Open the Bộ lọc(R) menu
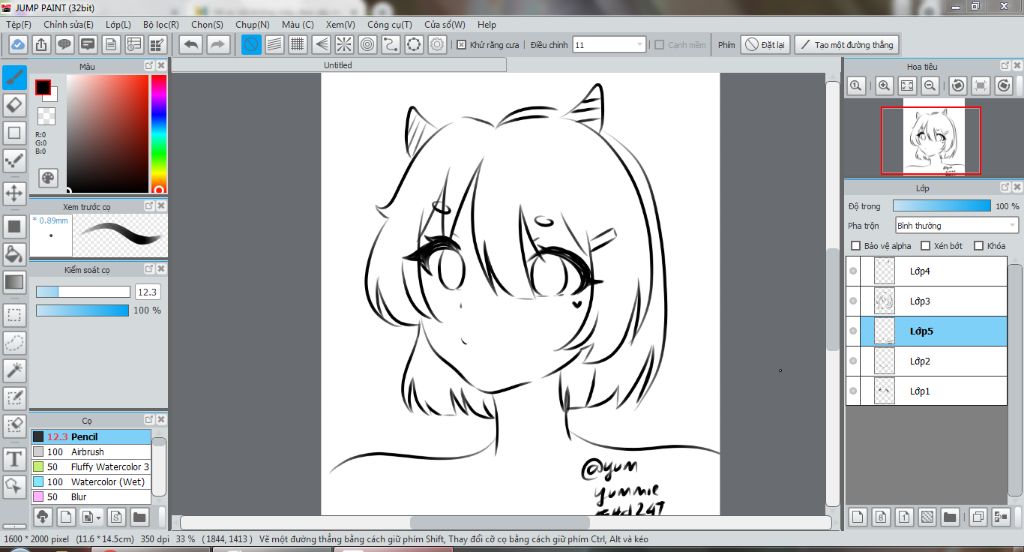 pos(161,24)
